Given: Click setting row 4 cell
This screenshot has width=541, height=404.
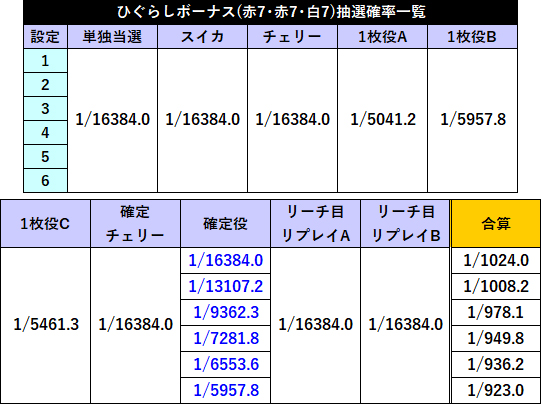Looking at the screenshot, I should tap(45, 132).
